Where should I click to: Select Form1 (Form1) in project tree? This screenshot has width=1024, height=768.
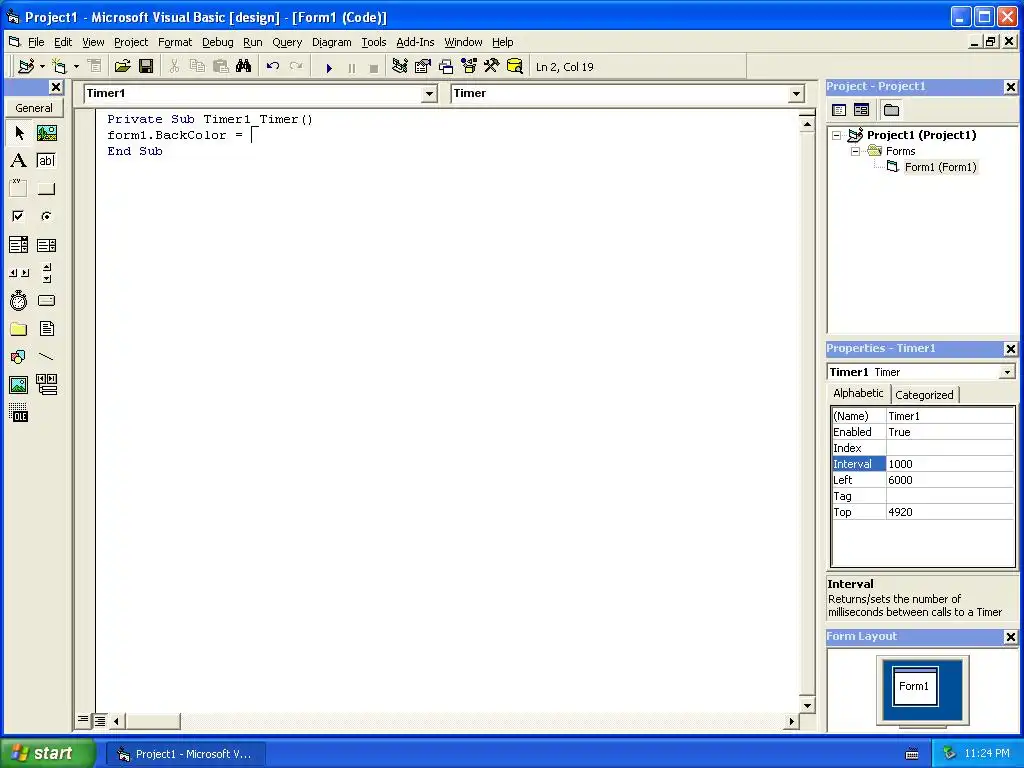click(940, 167)
